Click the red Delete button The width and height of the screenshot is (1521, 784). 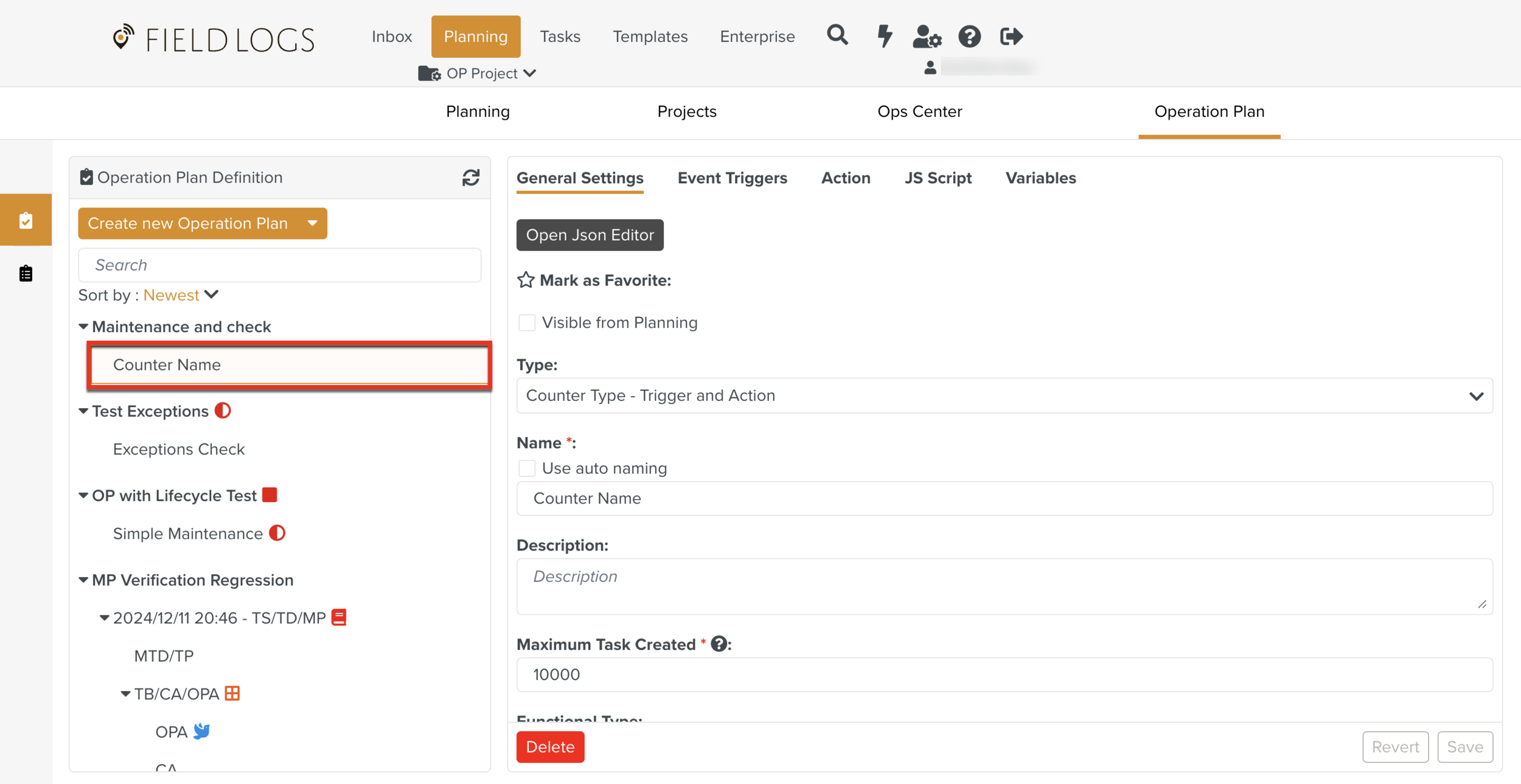click(x=550, y=747)
